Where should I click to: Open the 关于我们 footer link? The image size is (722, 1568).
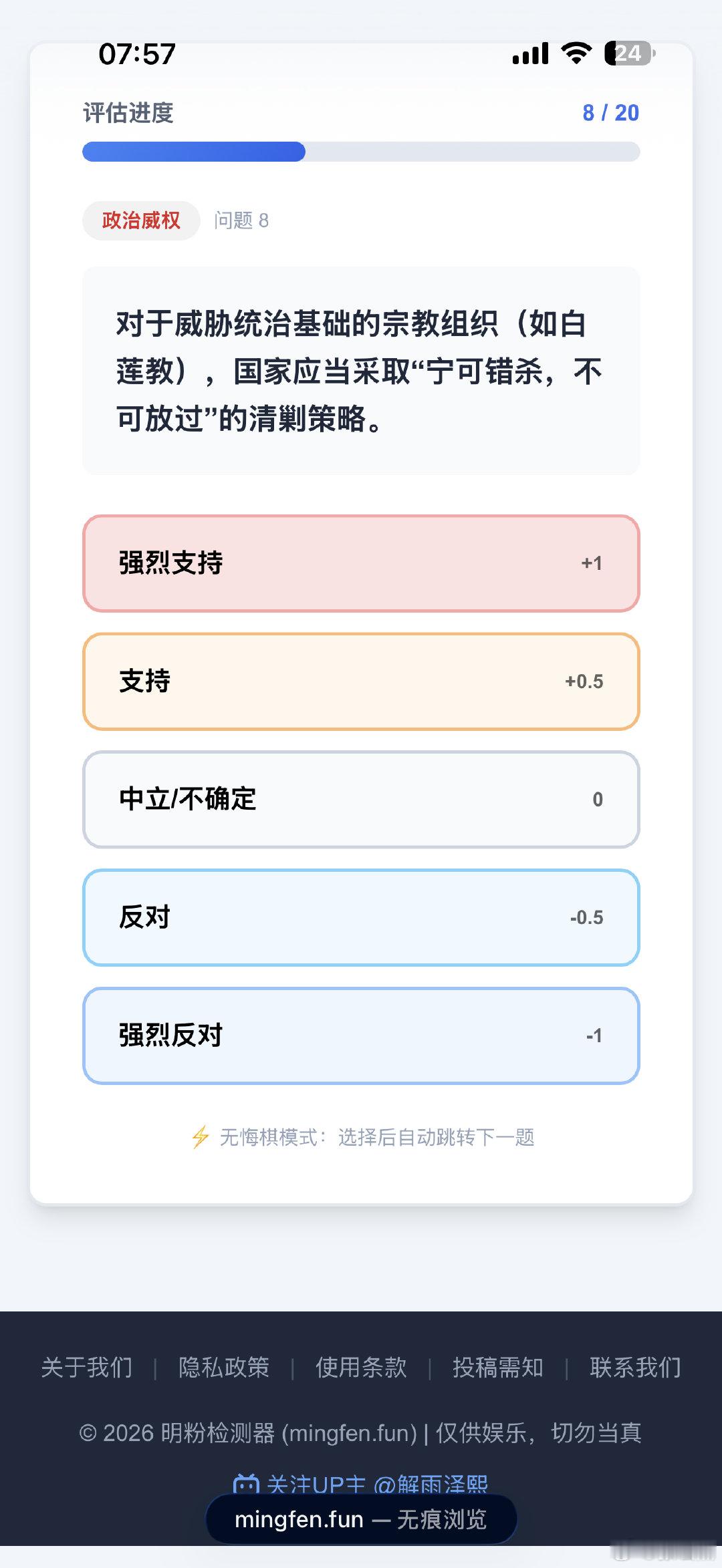pyautogui.click(x=87, y=1368)
